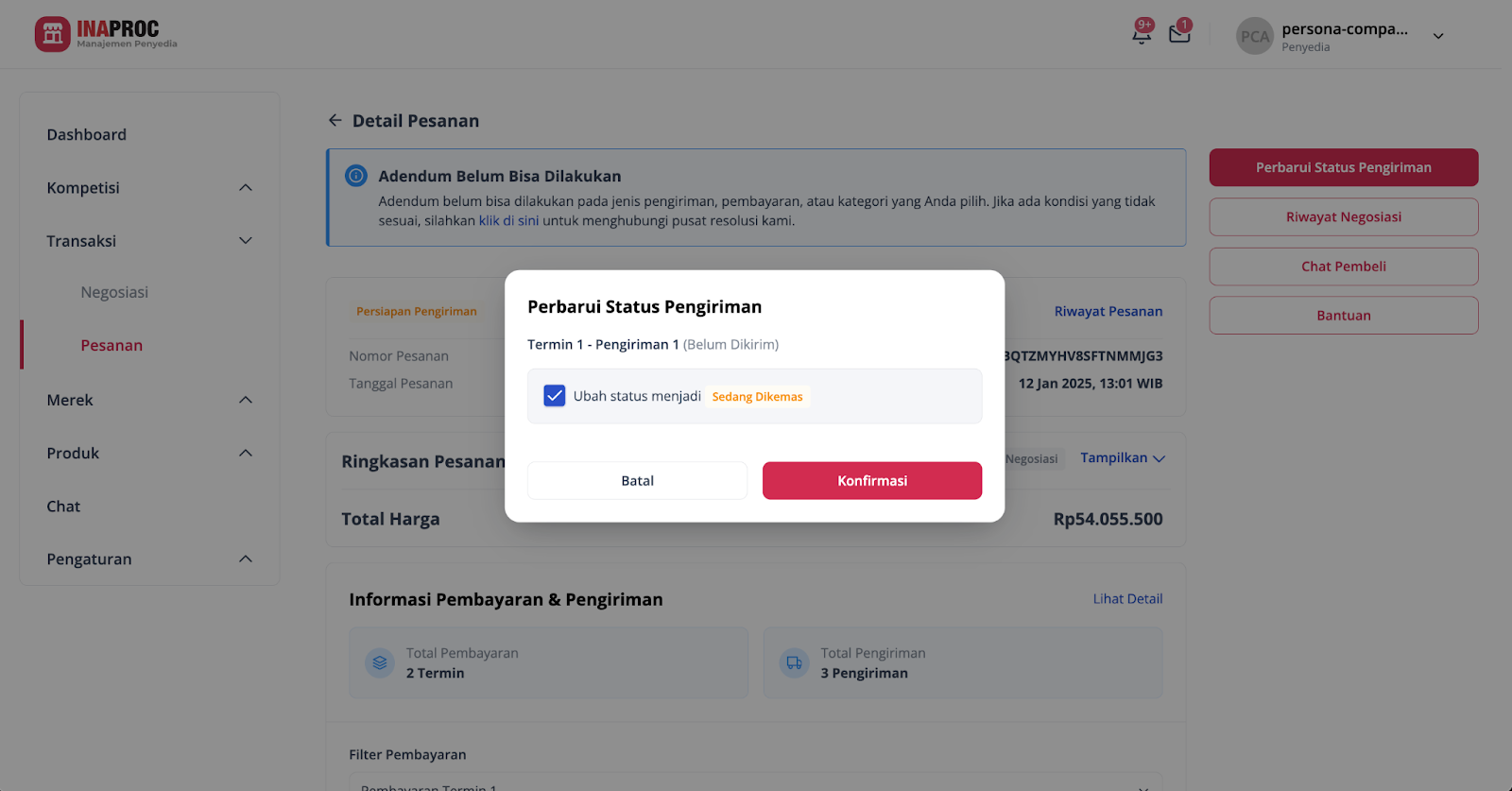Click the Batal button

[638, 480]
